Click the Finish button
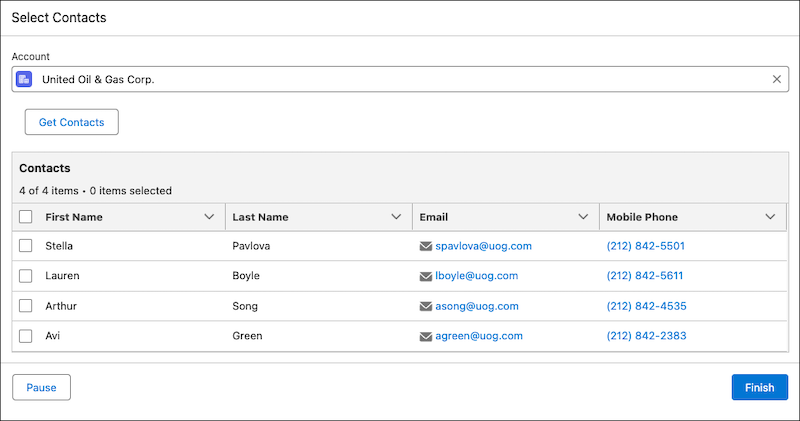The height and width of the screenshot is (421, 800). pos(760,387)
